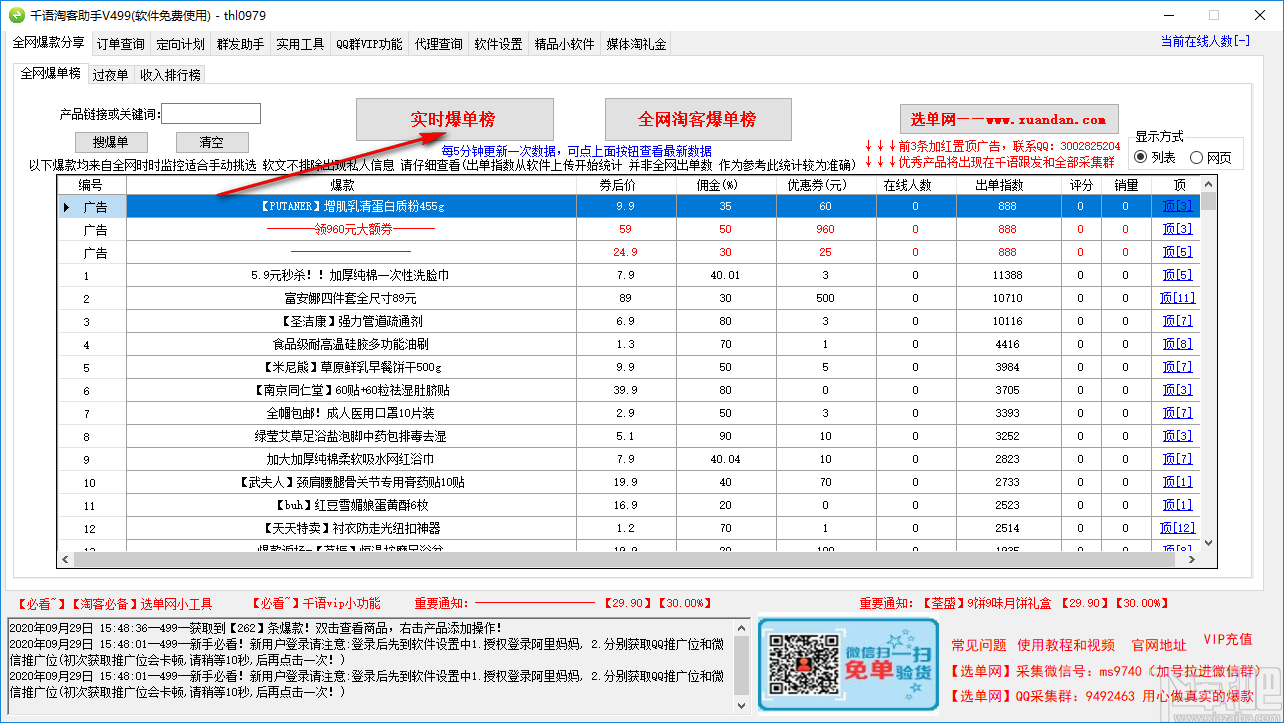Click 顶[11] link in 富安娜四件套 row
Image resolution: width=1284 pixels, height=723 pixels.
pos(1177,298)
